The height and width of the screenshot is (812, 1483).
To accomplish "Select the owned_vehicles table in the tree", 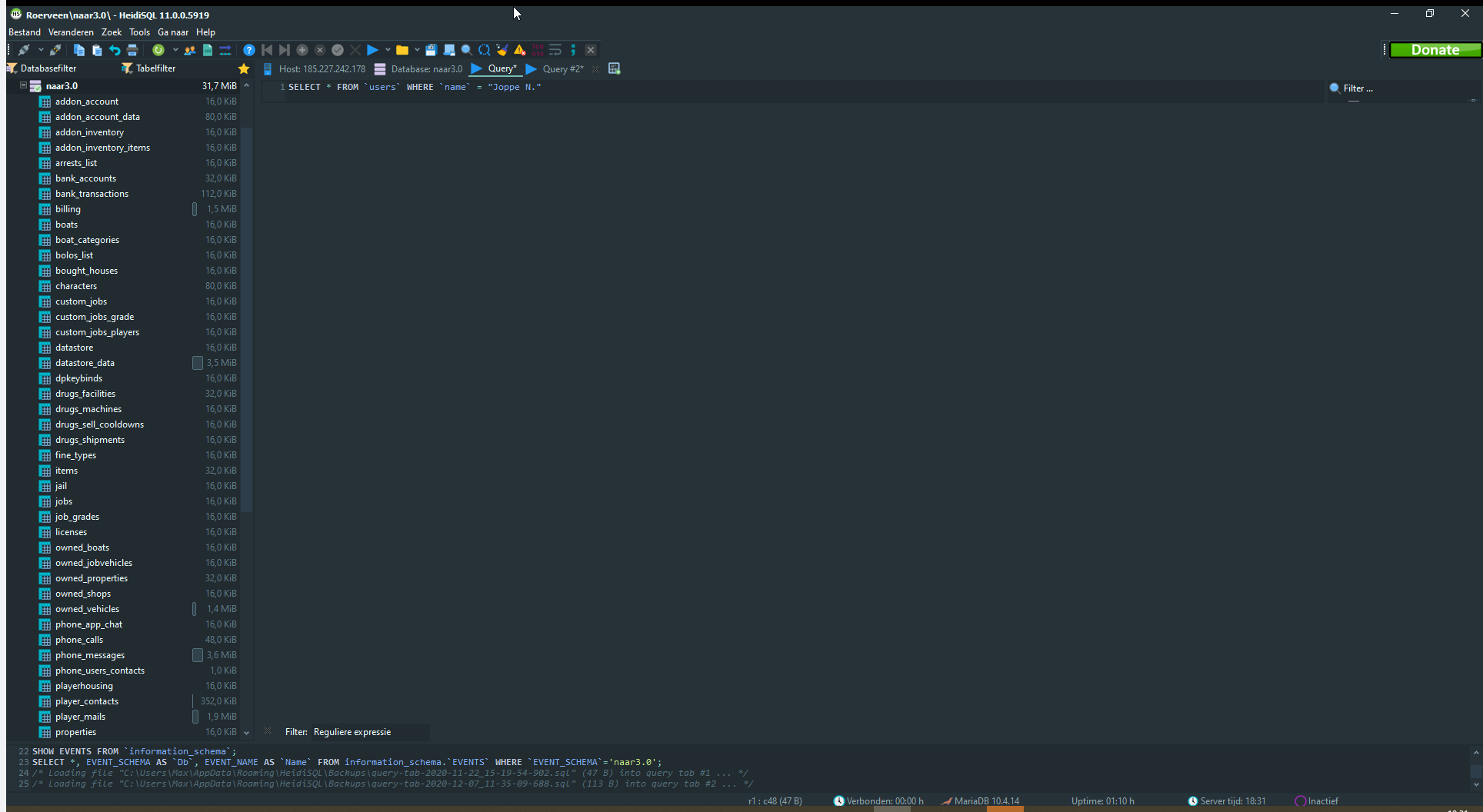I will point(87,609).
